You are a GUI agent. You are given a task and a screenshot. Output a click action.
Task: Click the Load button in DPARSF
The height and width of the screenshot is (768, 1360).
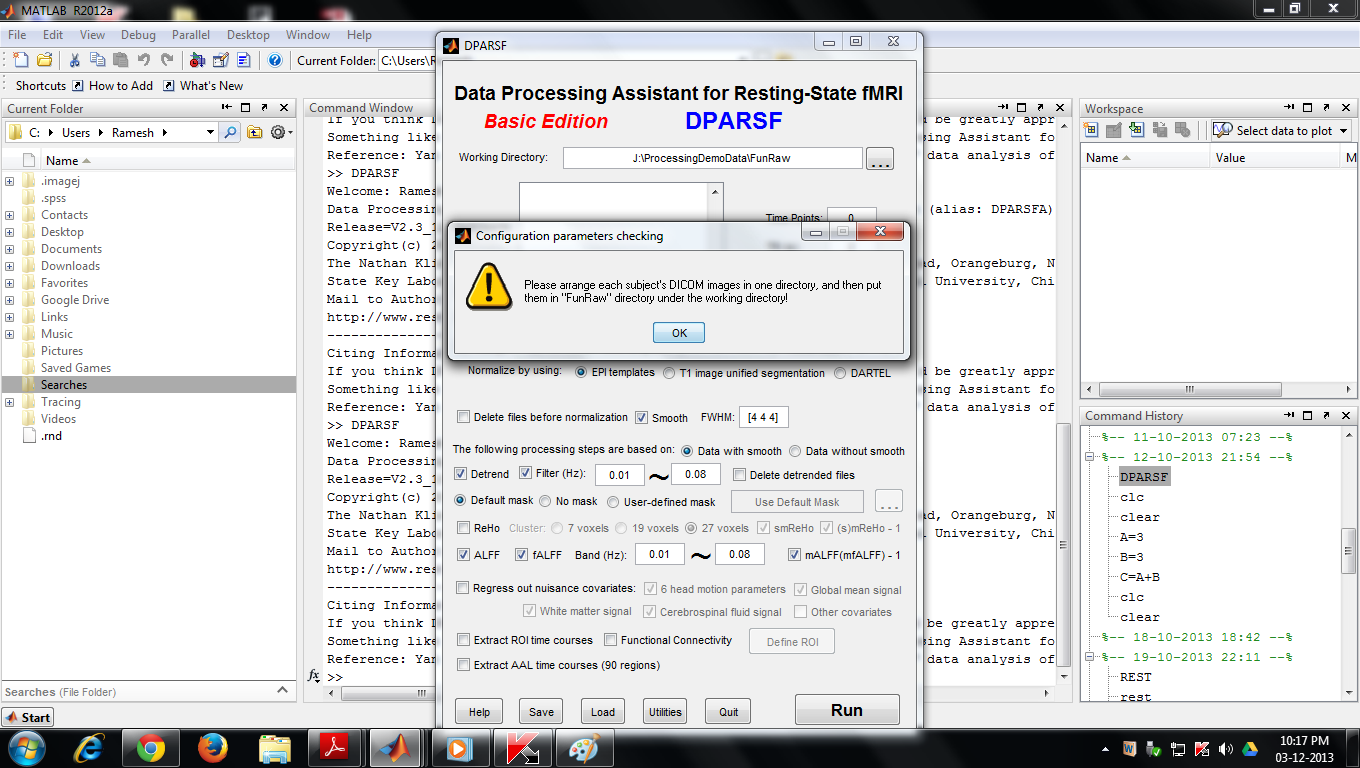pyautogui.click(x=603, y=712)
